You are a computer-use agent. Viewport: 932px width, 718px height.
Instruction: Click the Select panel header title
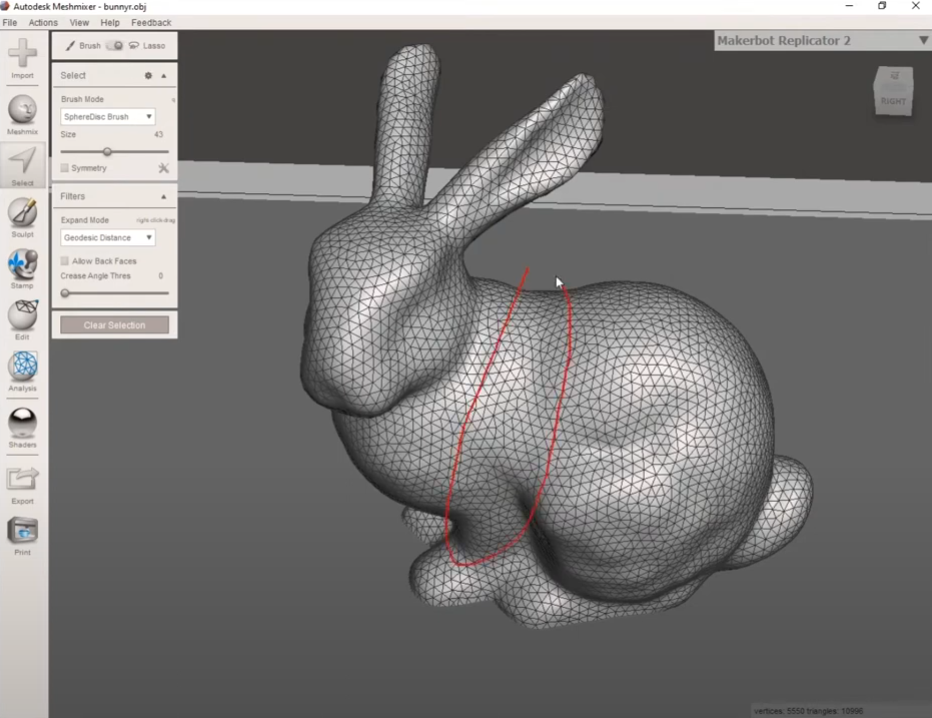(x=73, y=75)
